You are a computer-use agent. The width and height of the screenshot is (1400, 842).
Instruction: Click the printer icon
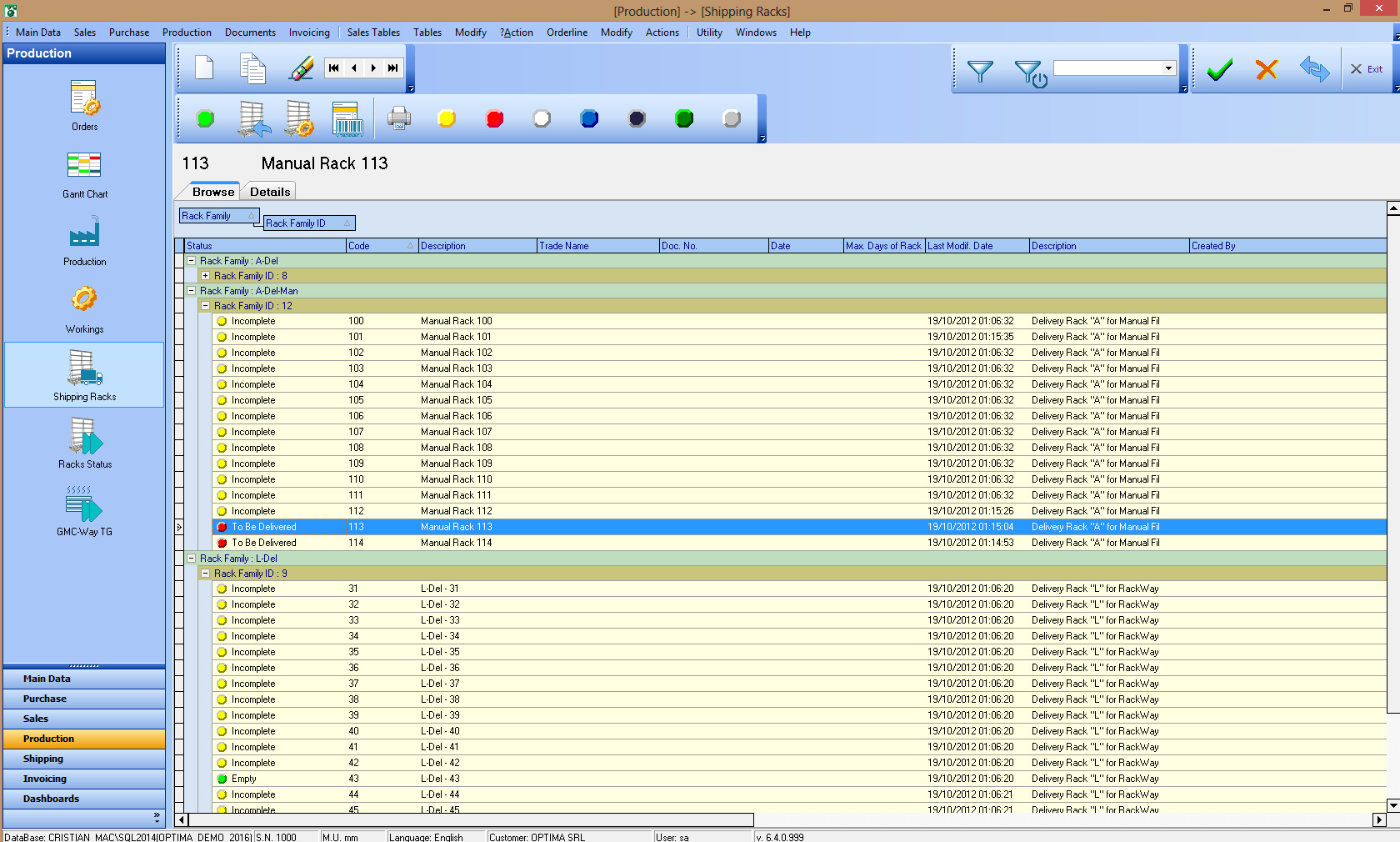pos(399,118)
